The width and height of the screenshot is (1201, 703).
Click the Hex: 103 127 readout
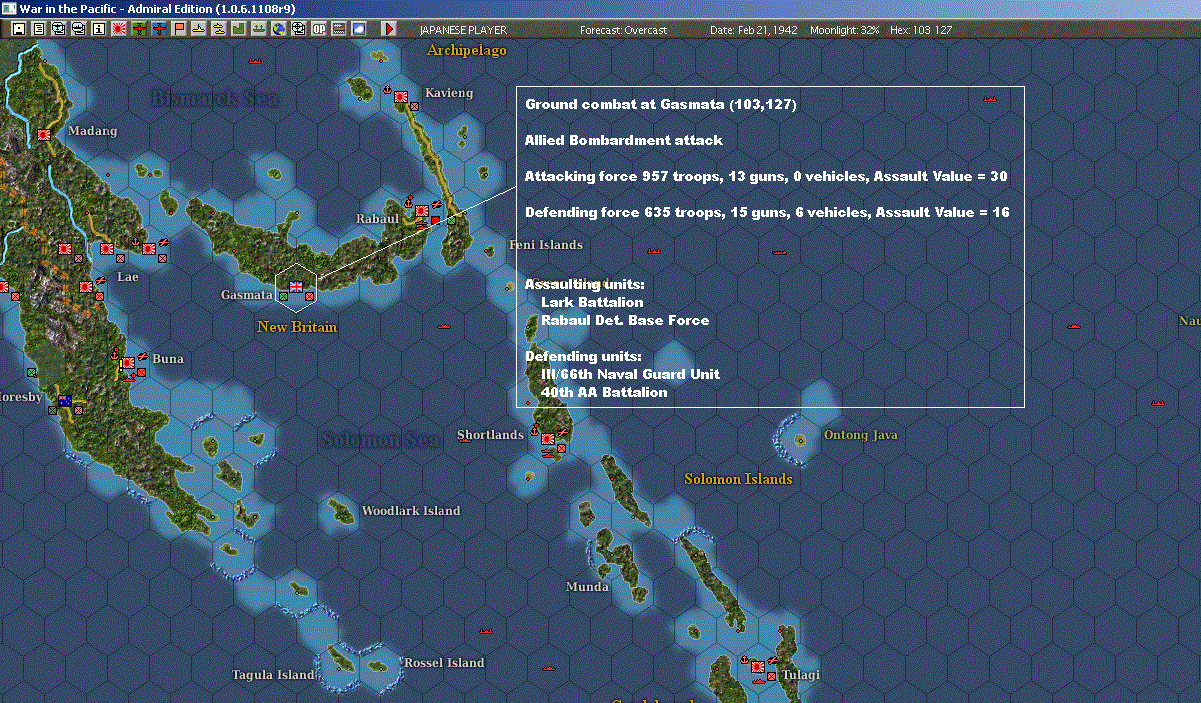[x=920, y=30]
